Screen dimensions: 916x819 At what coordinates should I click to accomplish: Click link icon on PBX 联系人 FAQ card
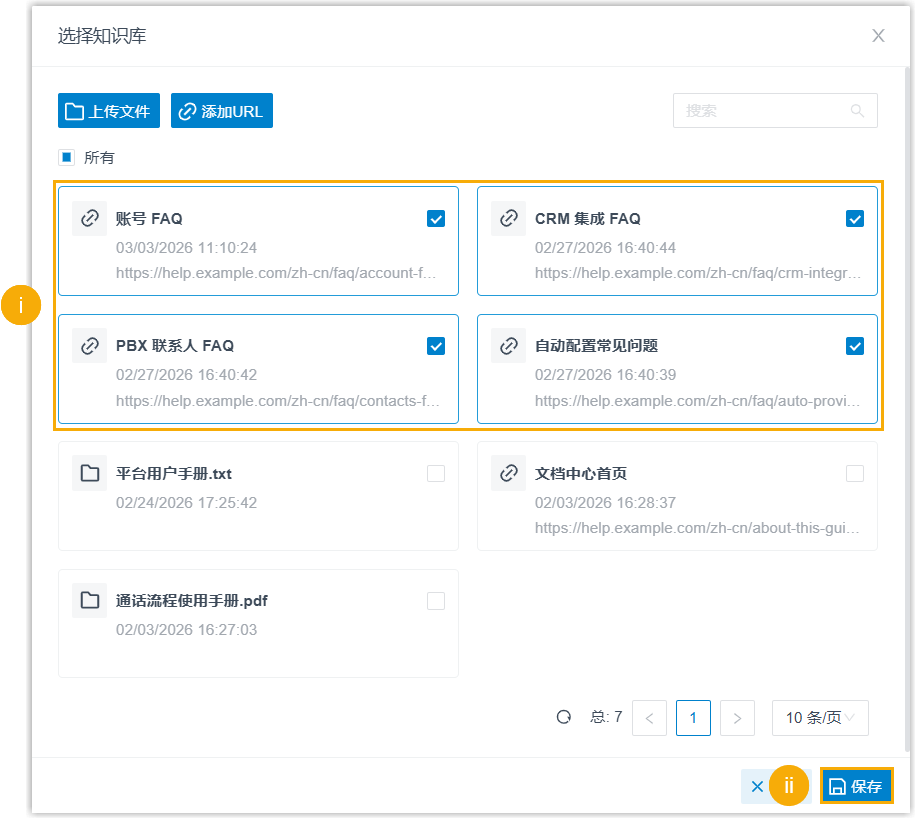(90, 346)
